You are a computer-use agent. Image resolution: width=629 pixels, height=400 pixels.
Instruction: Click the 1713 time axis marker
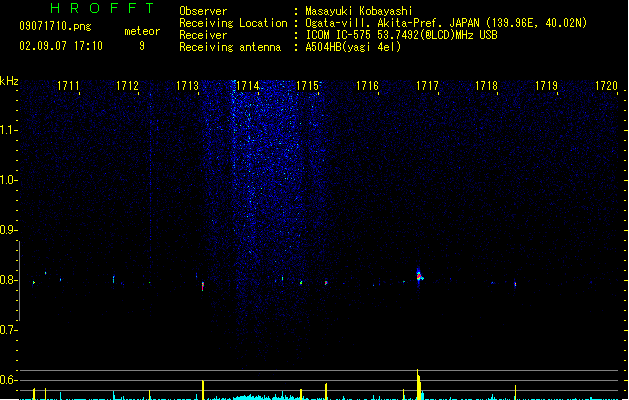pos(187,86)
